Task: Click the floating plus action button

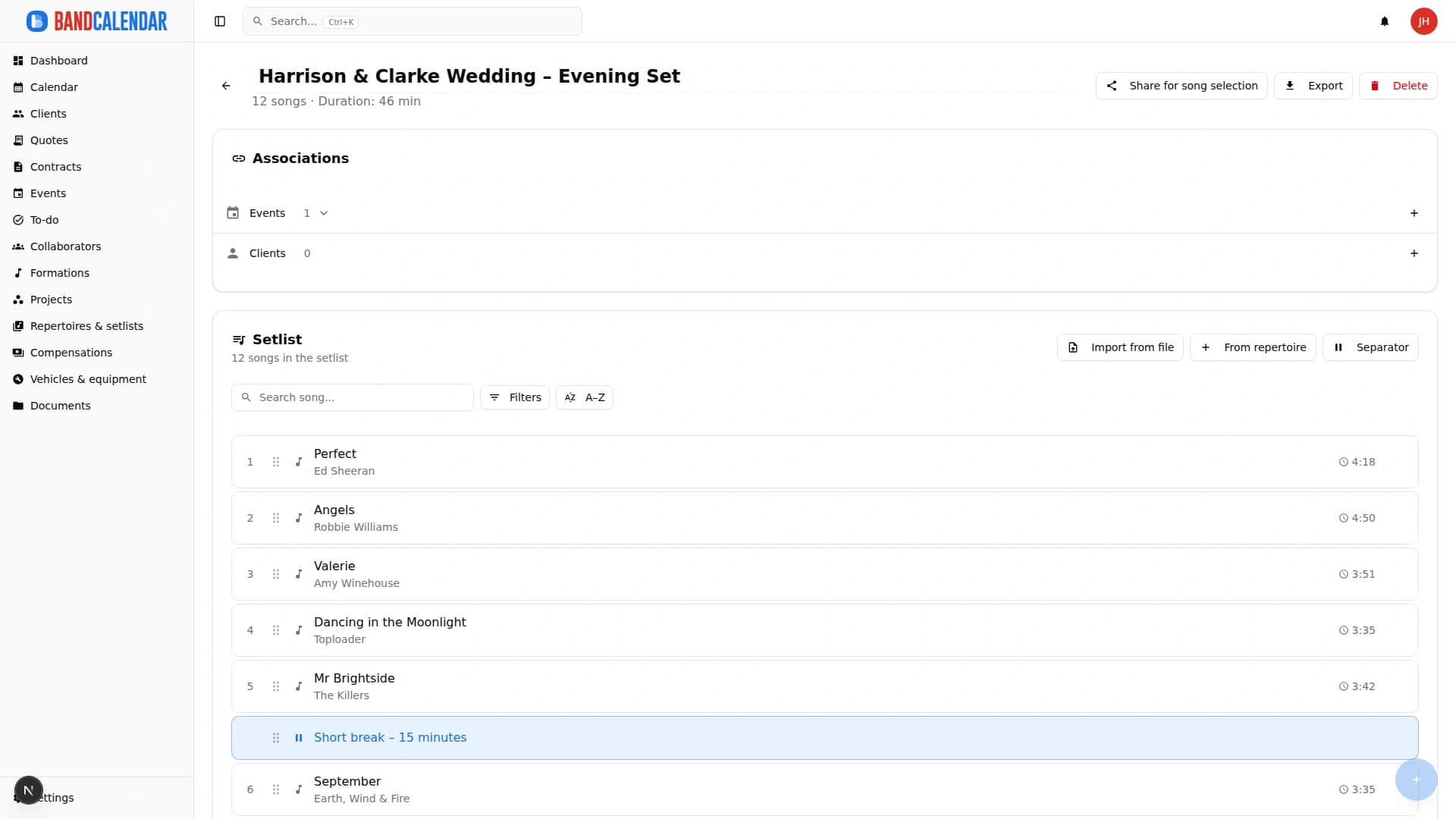Action: pos(1416,780)
